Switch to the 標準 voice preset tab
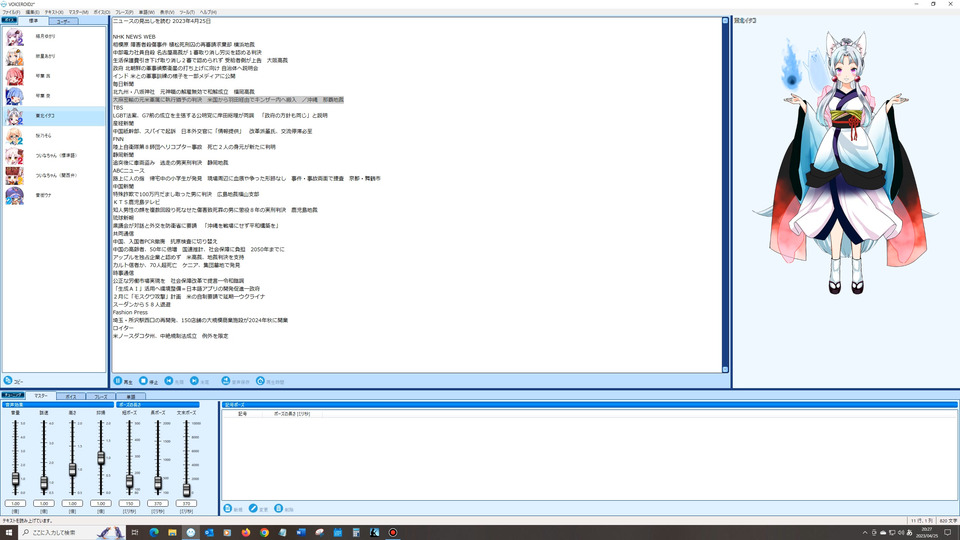The width and height of the screenshot is (960, 540). click(x=34, y=21)
